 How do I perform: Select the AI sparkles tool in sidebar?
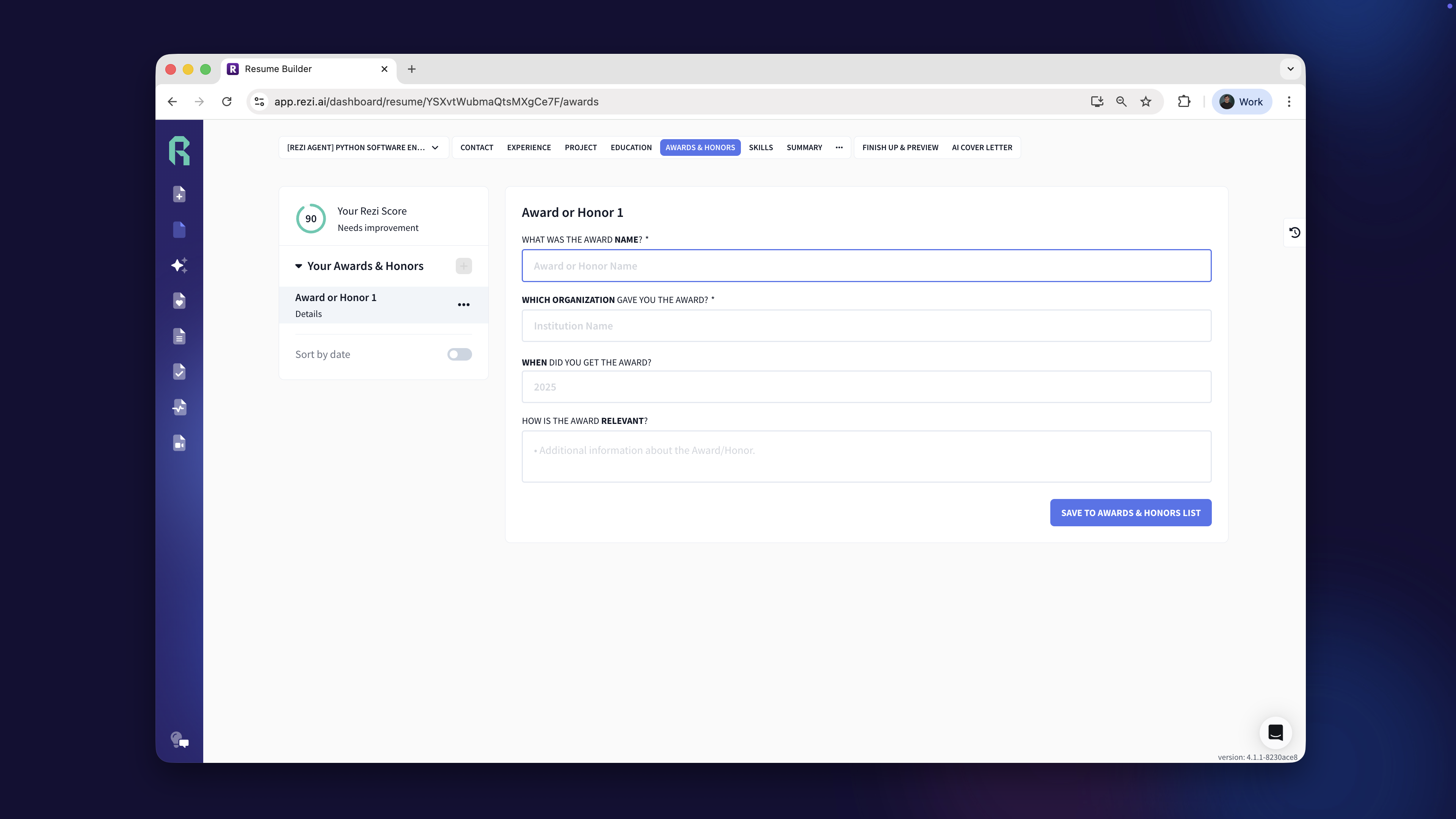(x=179, y=265)
